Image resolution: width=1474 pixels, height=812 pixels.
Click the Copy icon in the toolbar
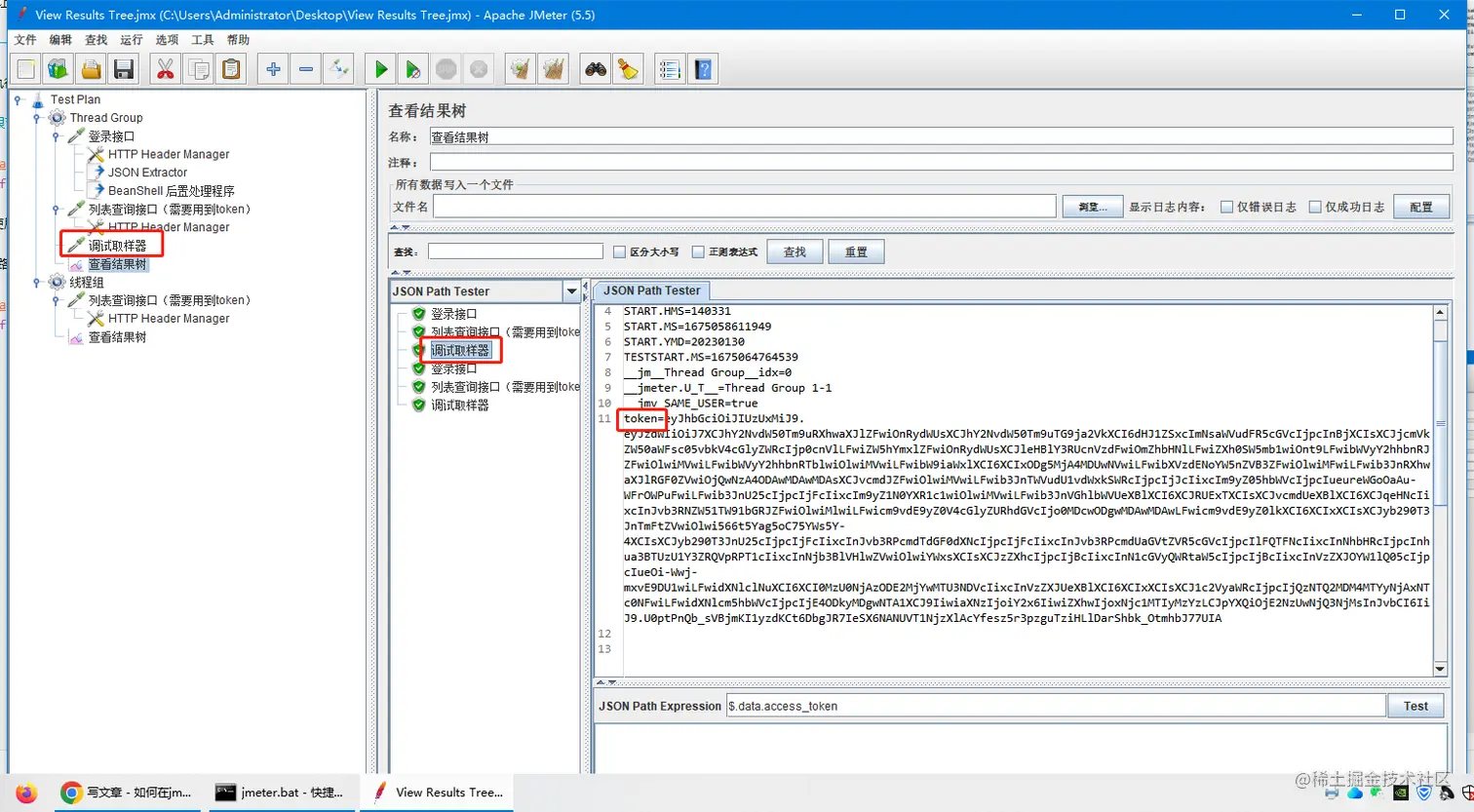coord(199,69)
